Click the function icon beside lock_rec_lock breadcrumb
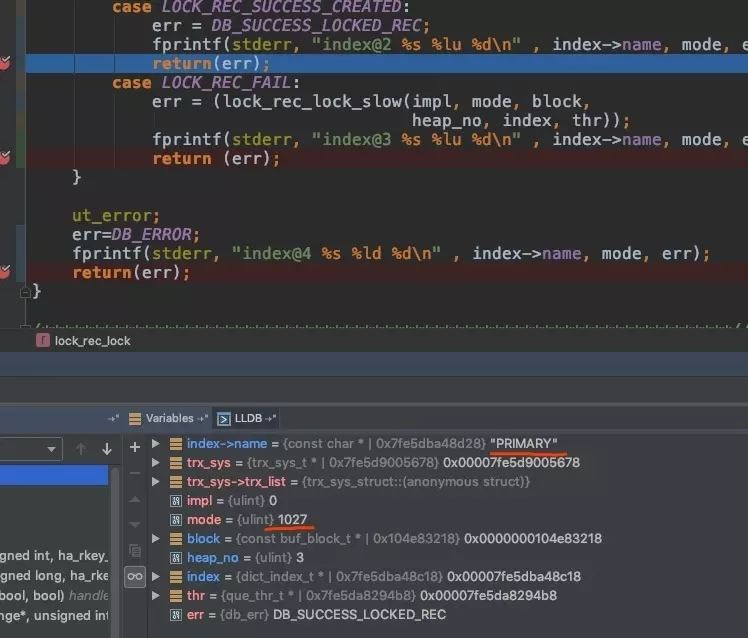This screenshot has height=638, width=748. pyautogui.click(x=43, y=340)
